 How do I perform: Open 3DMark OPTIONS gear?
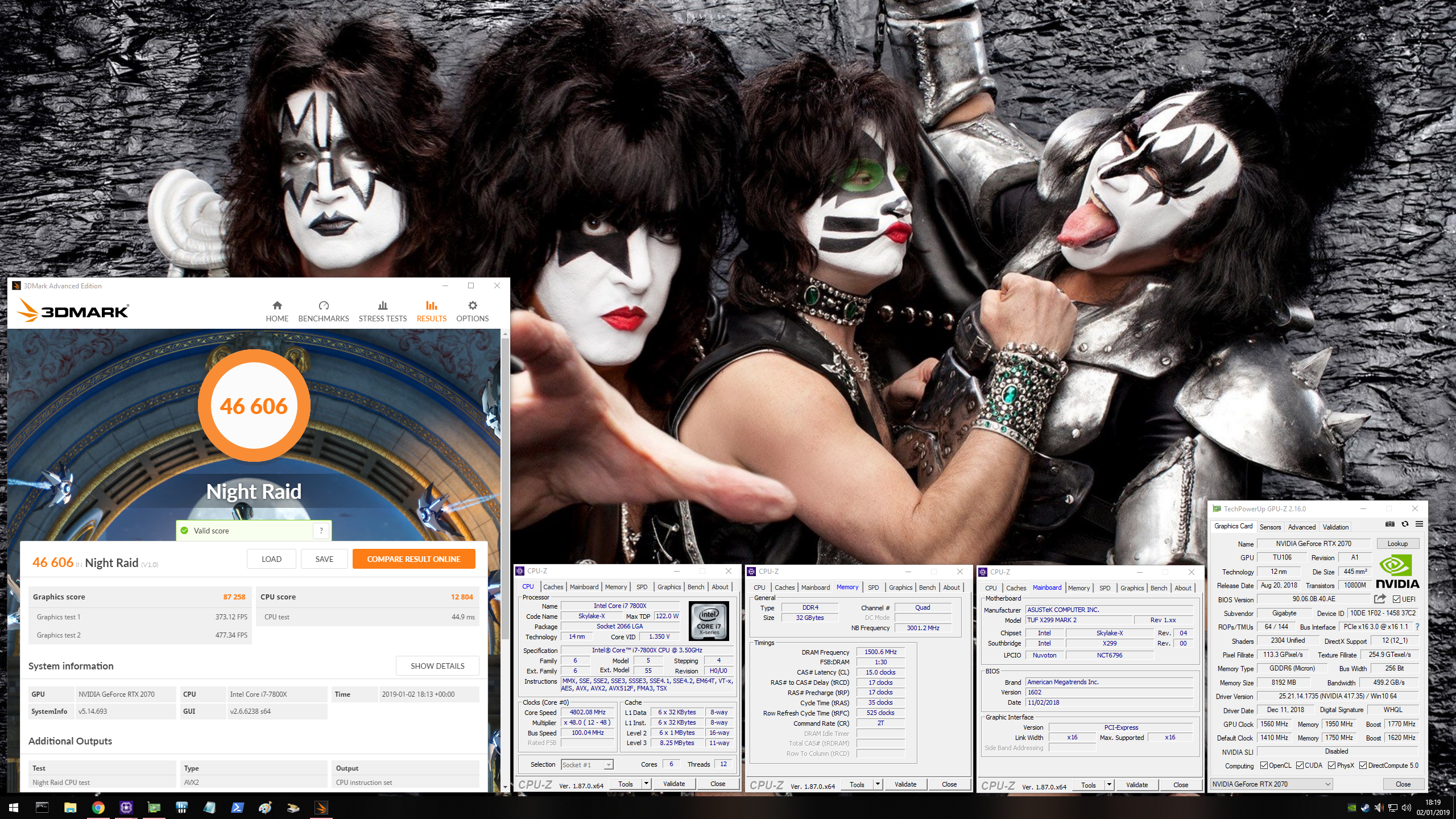(x=472, y=312)
